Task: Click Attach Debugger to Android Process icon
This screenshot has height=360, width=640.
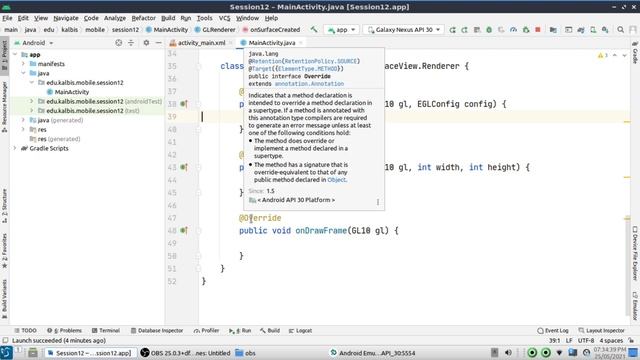Action: tap(526, 30)
